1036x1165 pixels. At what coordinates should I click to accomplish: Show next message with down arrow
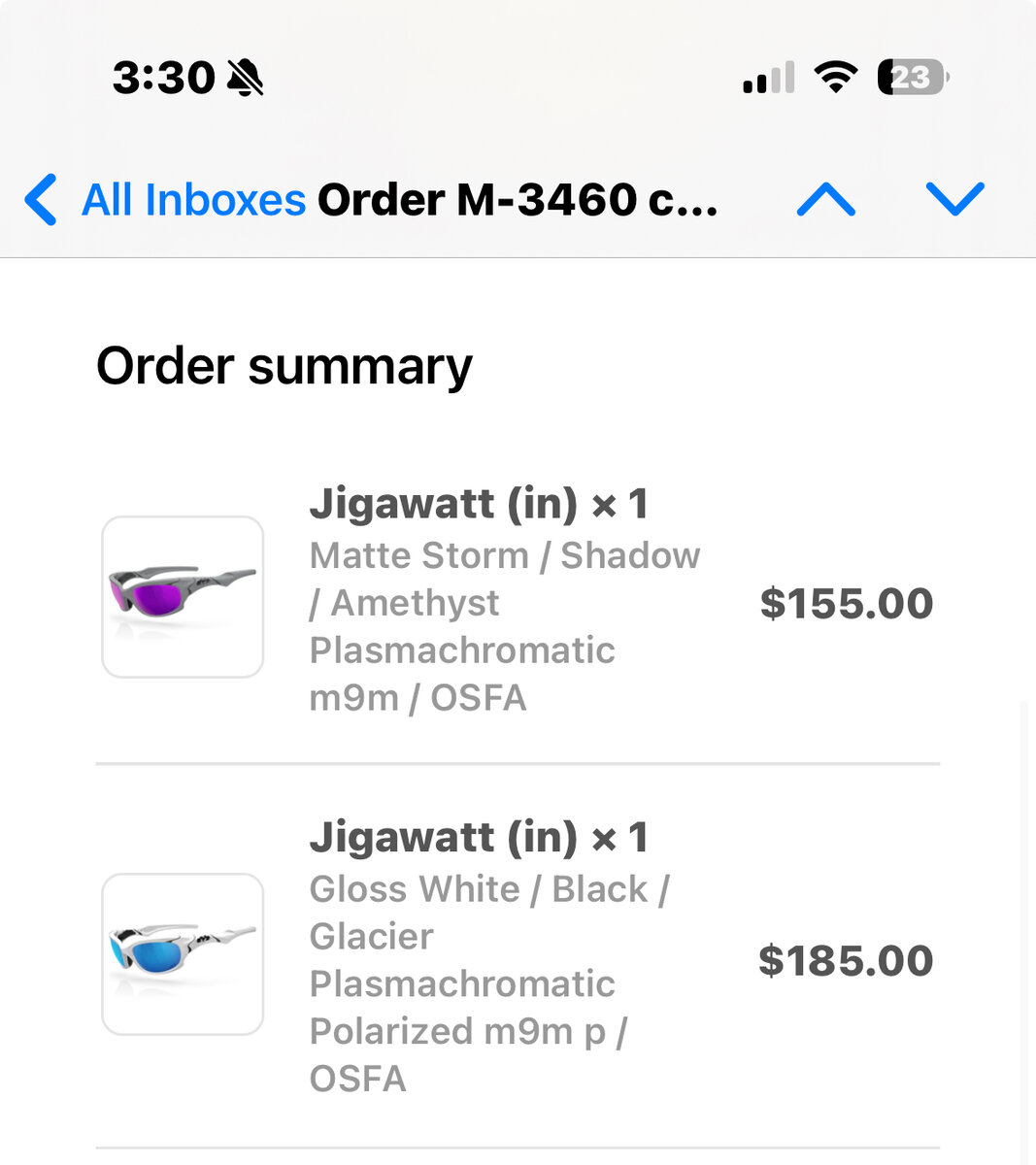[955, 199]
